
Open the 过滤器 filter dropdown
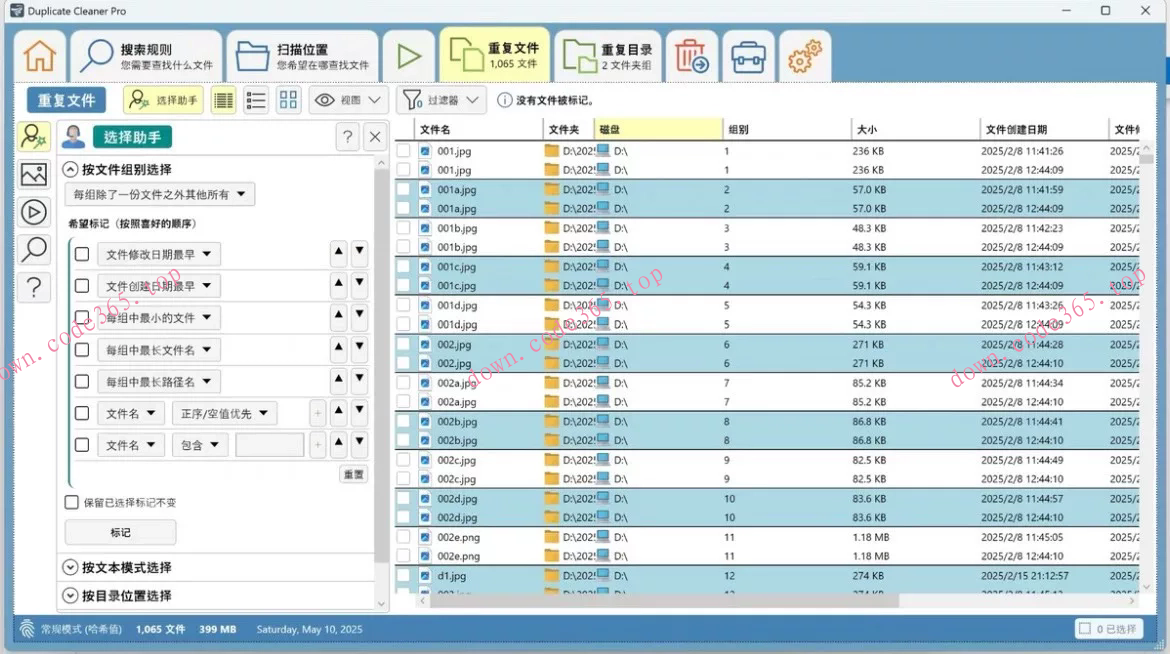[442, 100]
